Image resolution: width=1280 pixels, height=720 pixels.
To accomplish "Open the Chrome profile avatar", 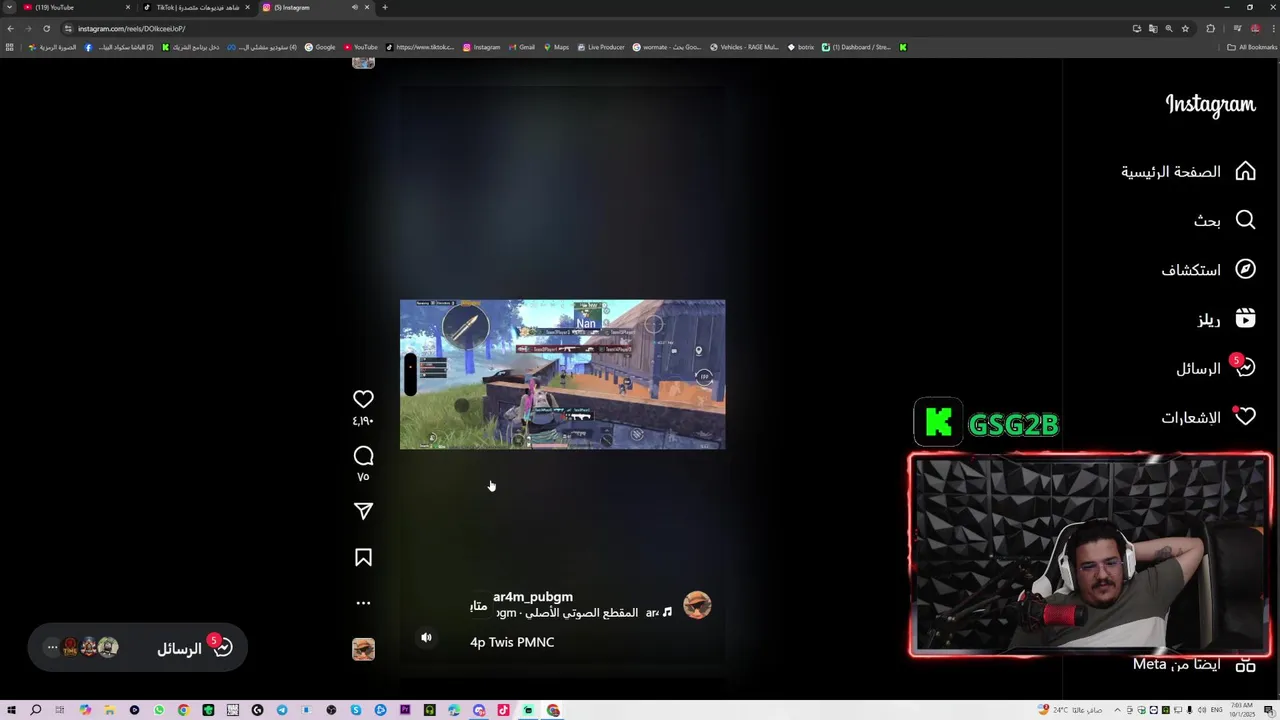I will point(1255,29).
